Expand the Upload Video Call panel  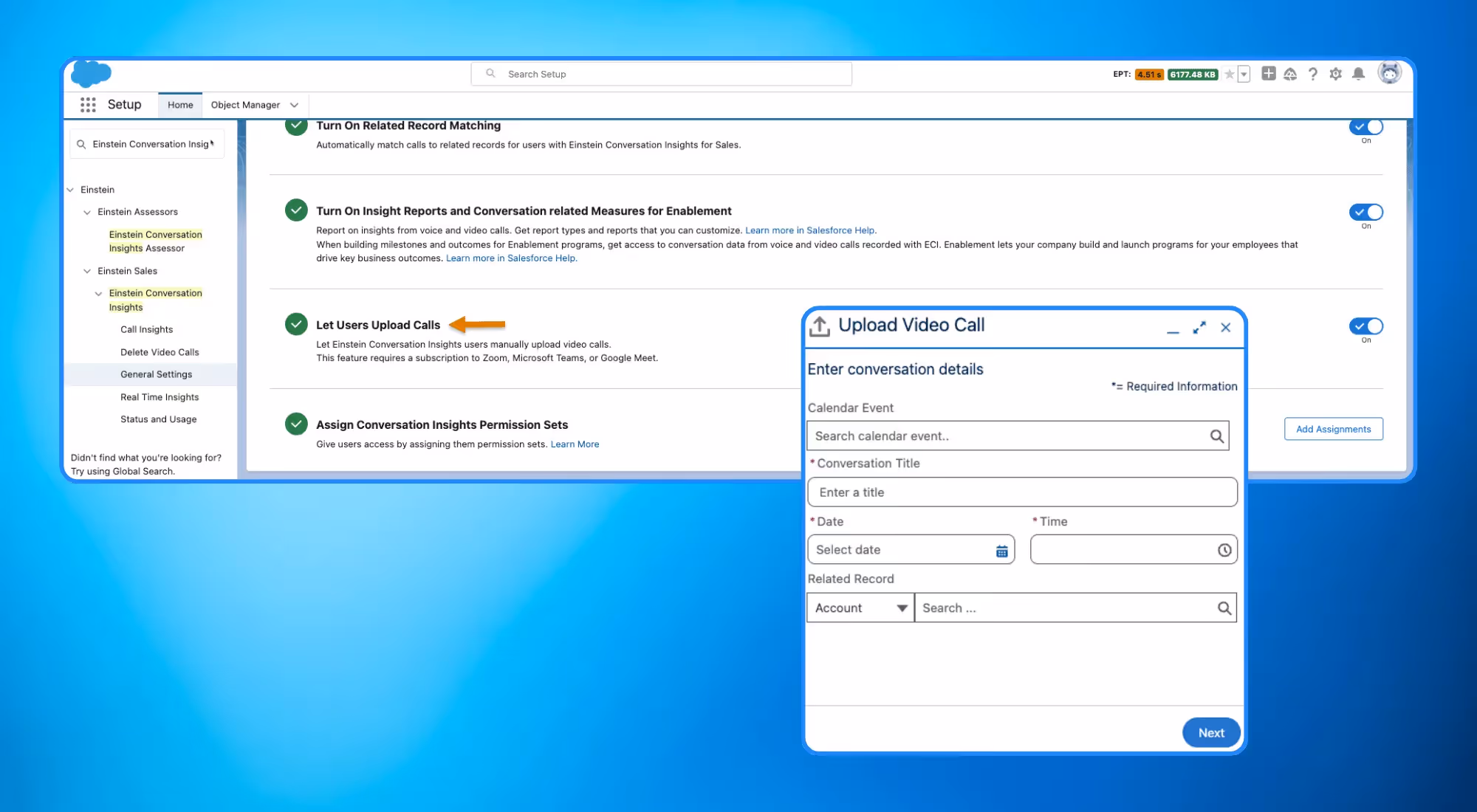pyautogui.click(x=1199, y=328)
